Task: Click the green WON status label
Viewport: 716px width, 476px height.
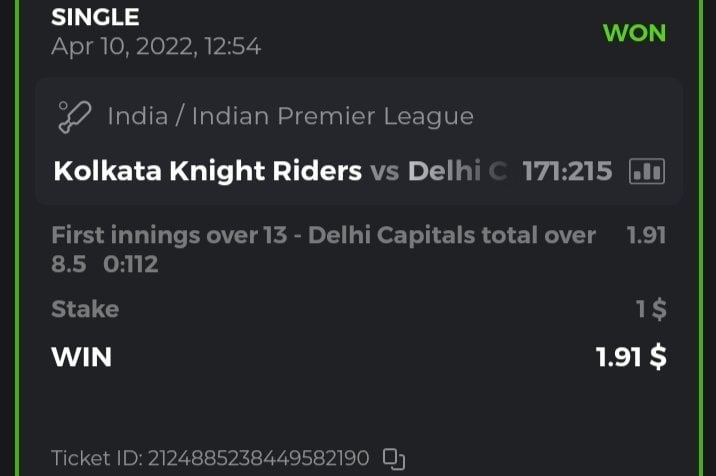Action: coord(634,33)
